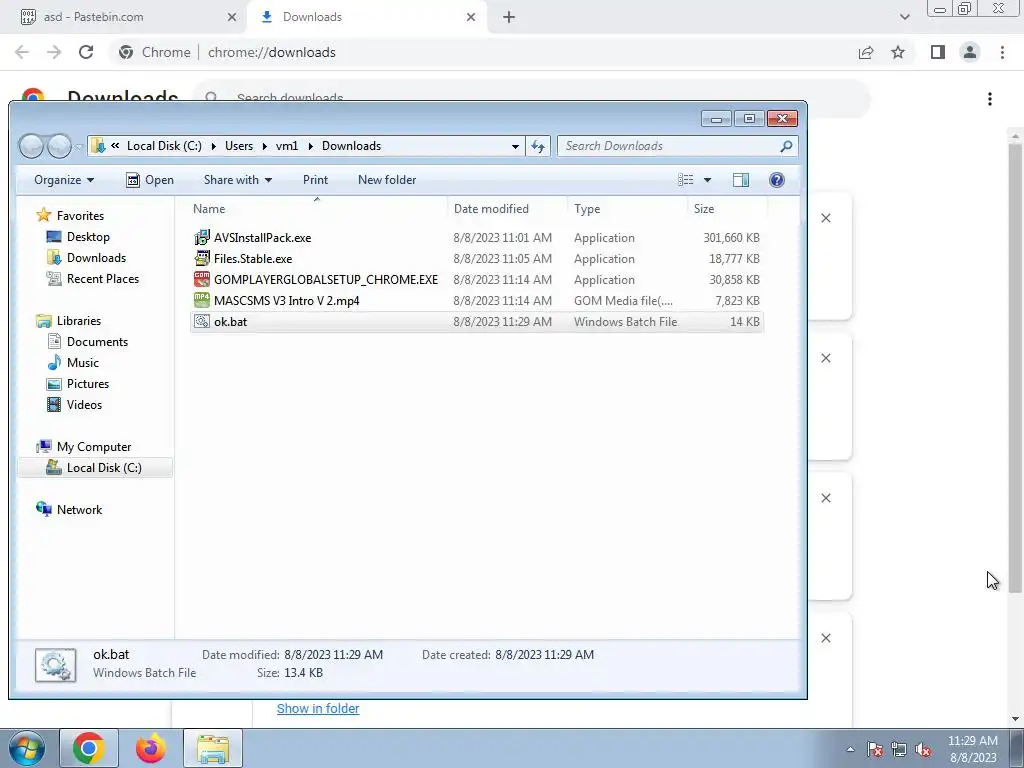1024x768 pixels.
Task: Expand the vm1 breadcrumb arrow
Action: point(310,146)
